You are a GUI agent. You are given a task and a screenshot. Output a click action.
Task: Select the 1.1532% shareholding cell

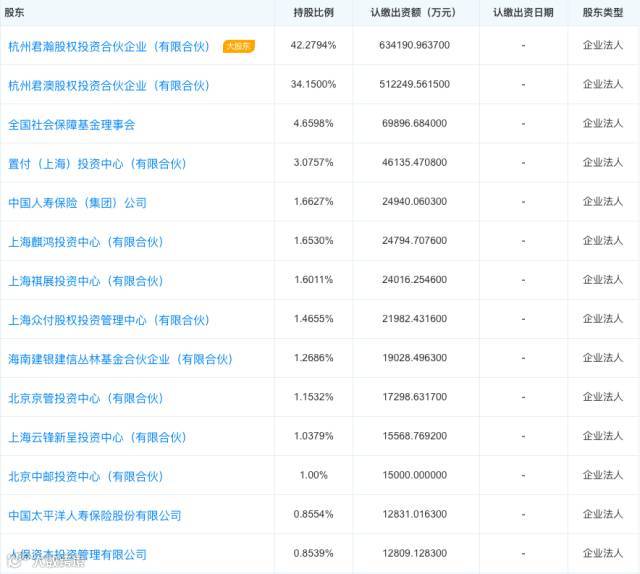pyautogui.click(x=313, y=397)
